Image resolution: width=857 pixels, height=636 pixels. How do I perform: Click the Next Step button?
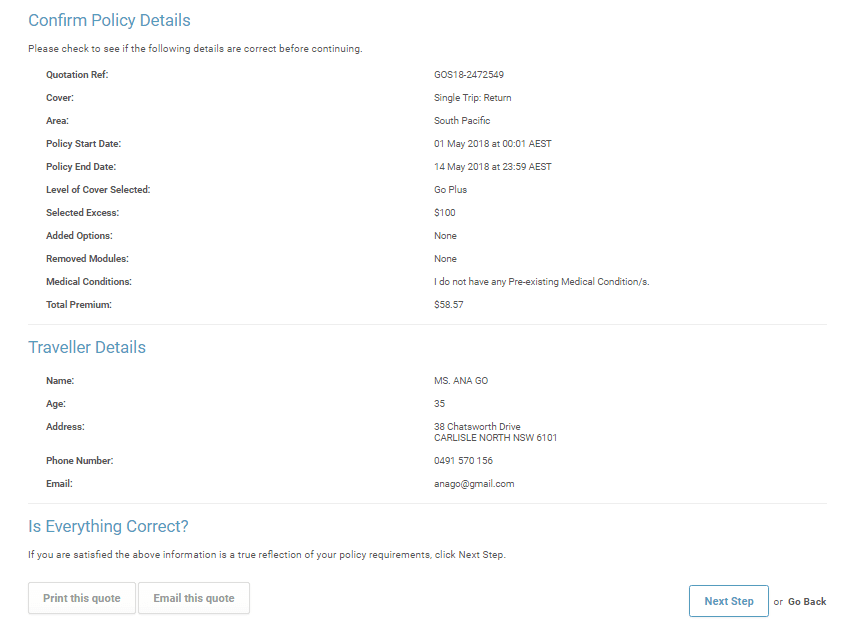click(x=728, y=601)
